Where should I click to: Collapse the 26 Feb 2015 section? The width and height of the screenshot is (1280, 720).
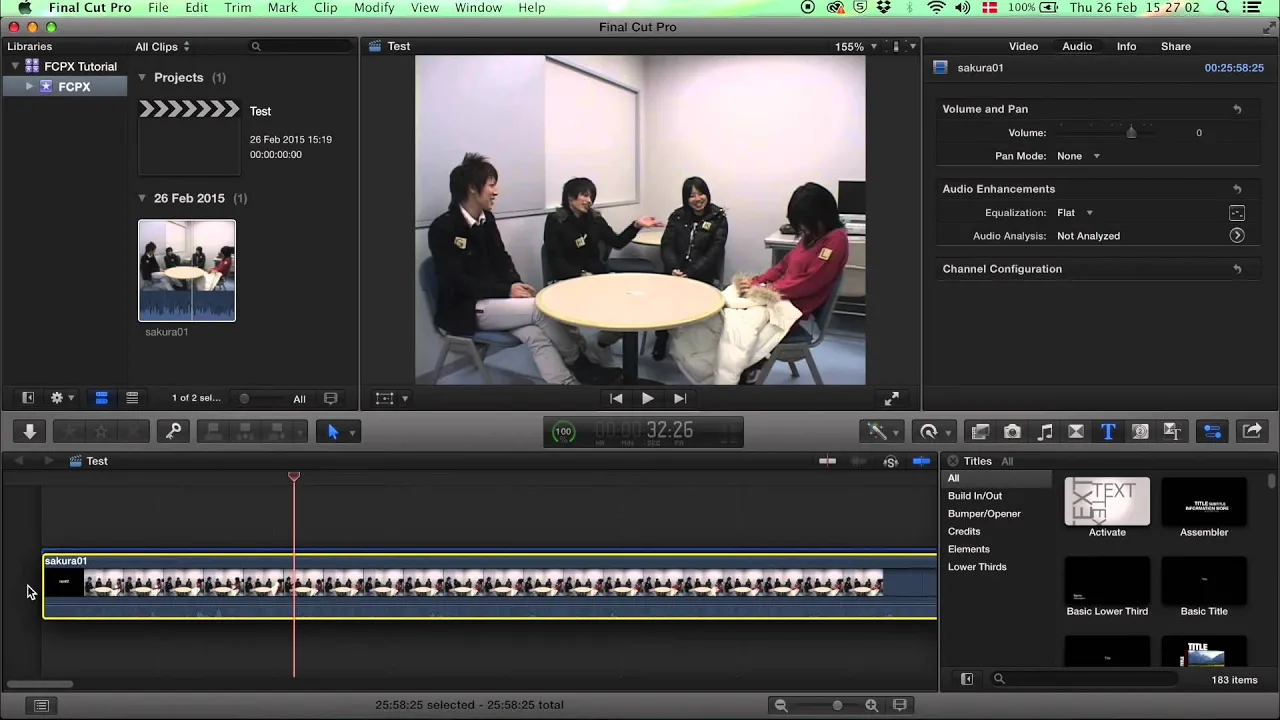(x=142, y=198)
